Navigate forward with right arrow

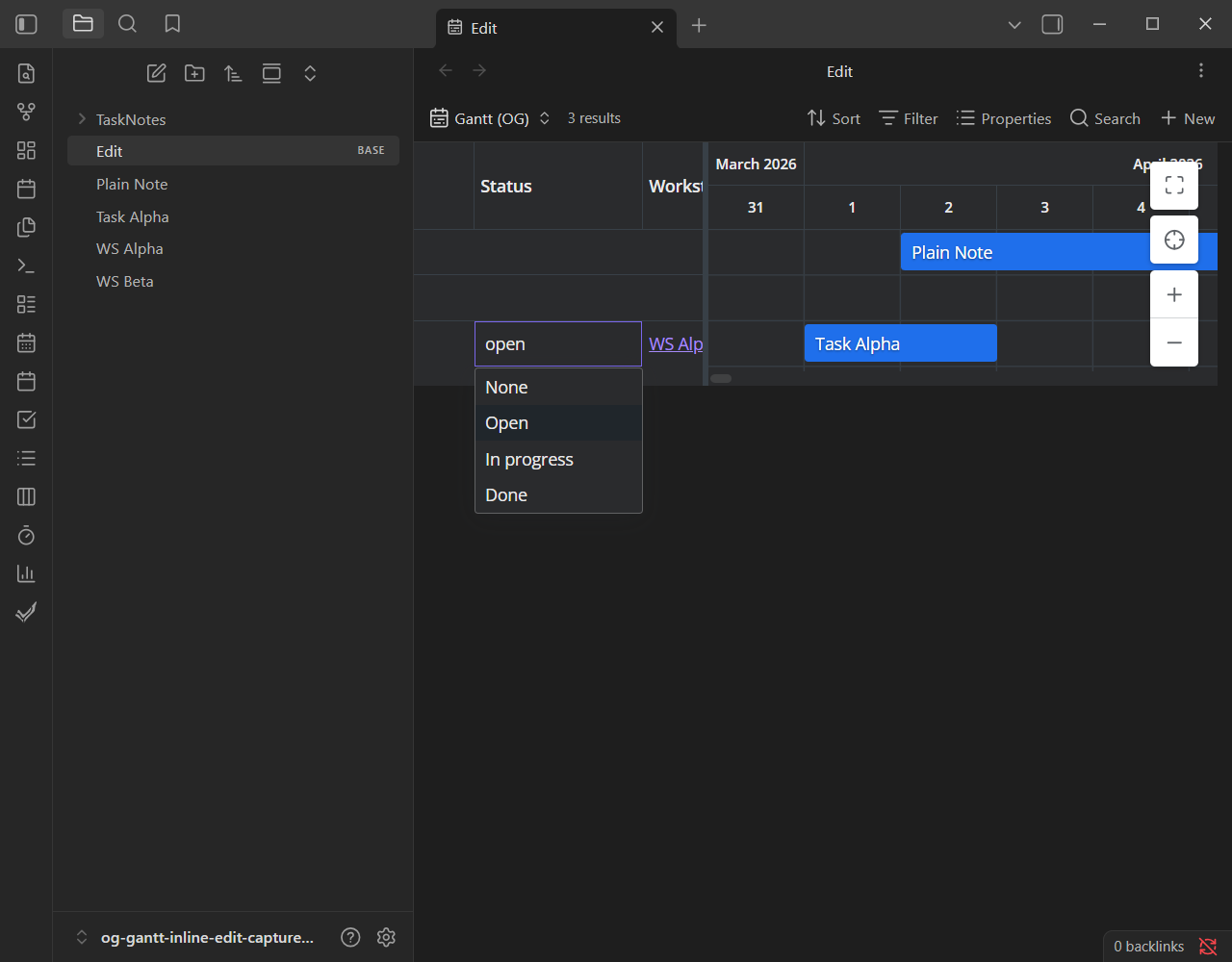coord(479,70)
